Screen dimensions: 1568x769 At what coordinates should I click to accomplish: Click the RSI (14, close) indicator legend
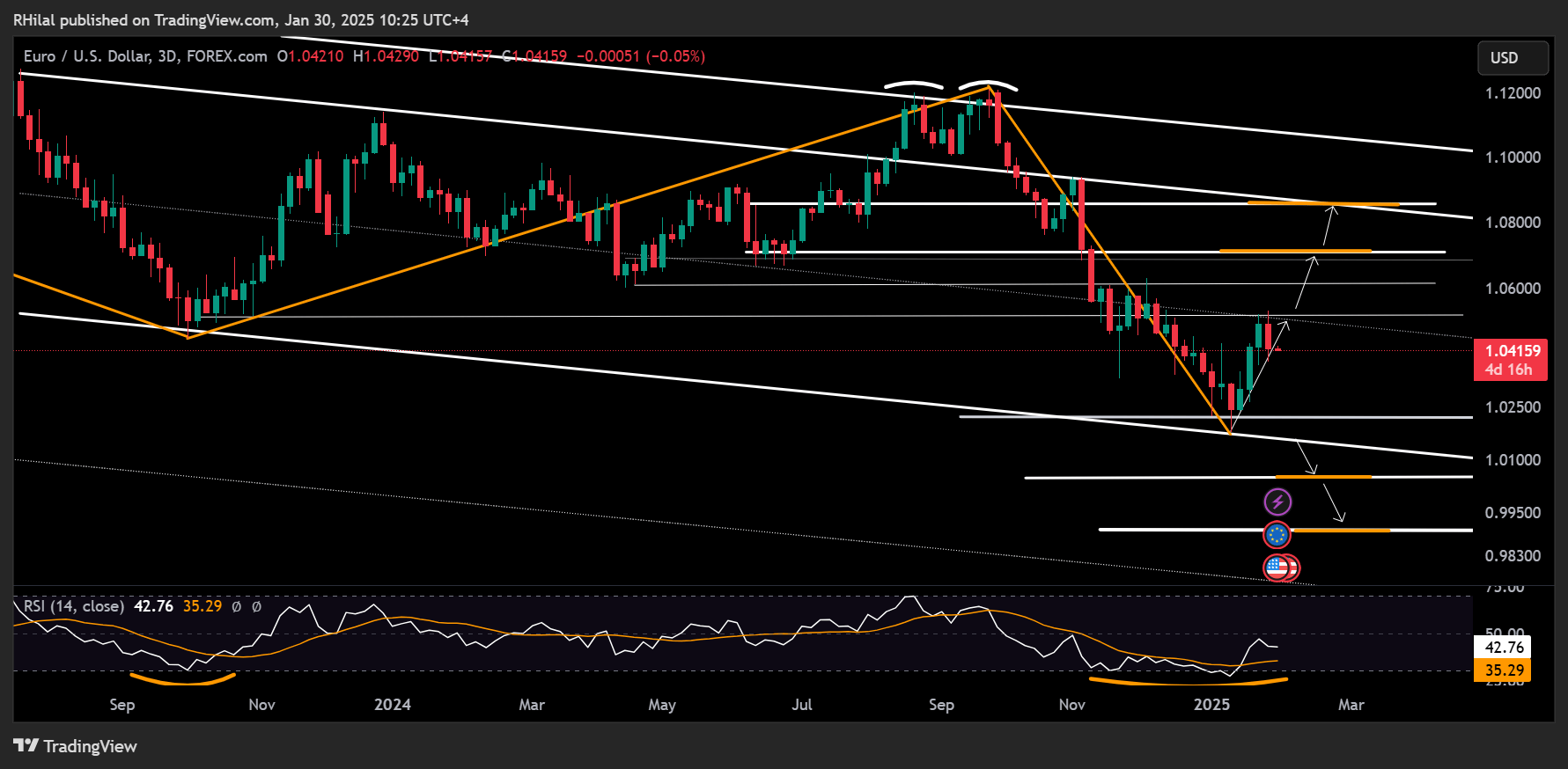74,606
